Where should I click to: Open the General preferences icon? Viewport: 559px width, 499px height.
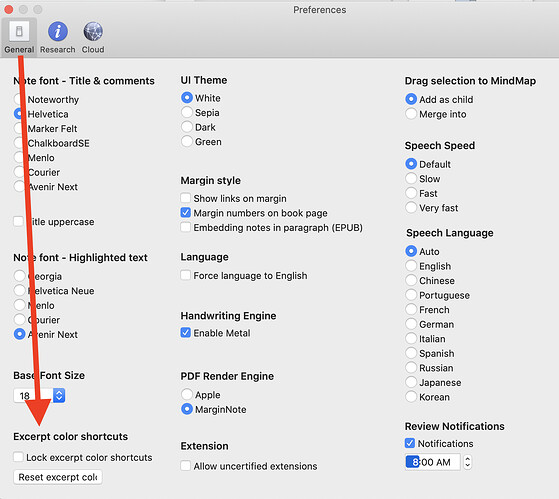pyautogui.click(x=19, y=32)
